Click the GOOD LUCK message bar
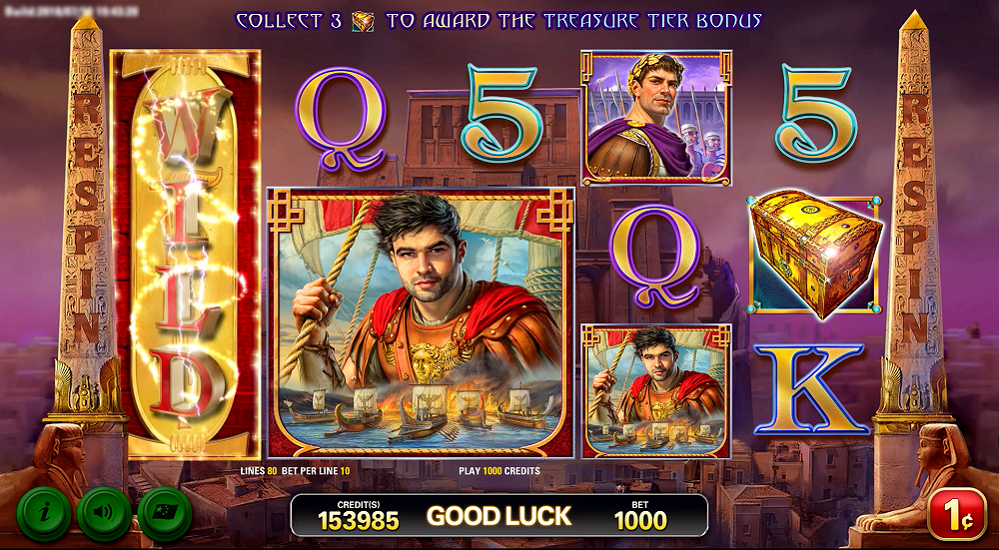The height and width of the screenshot is (550, 999). 499,516
